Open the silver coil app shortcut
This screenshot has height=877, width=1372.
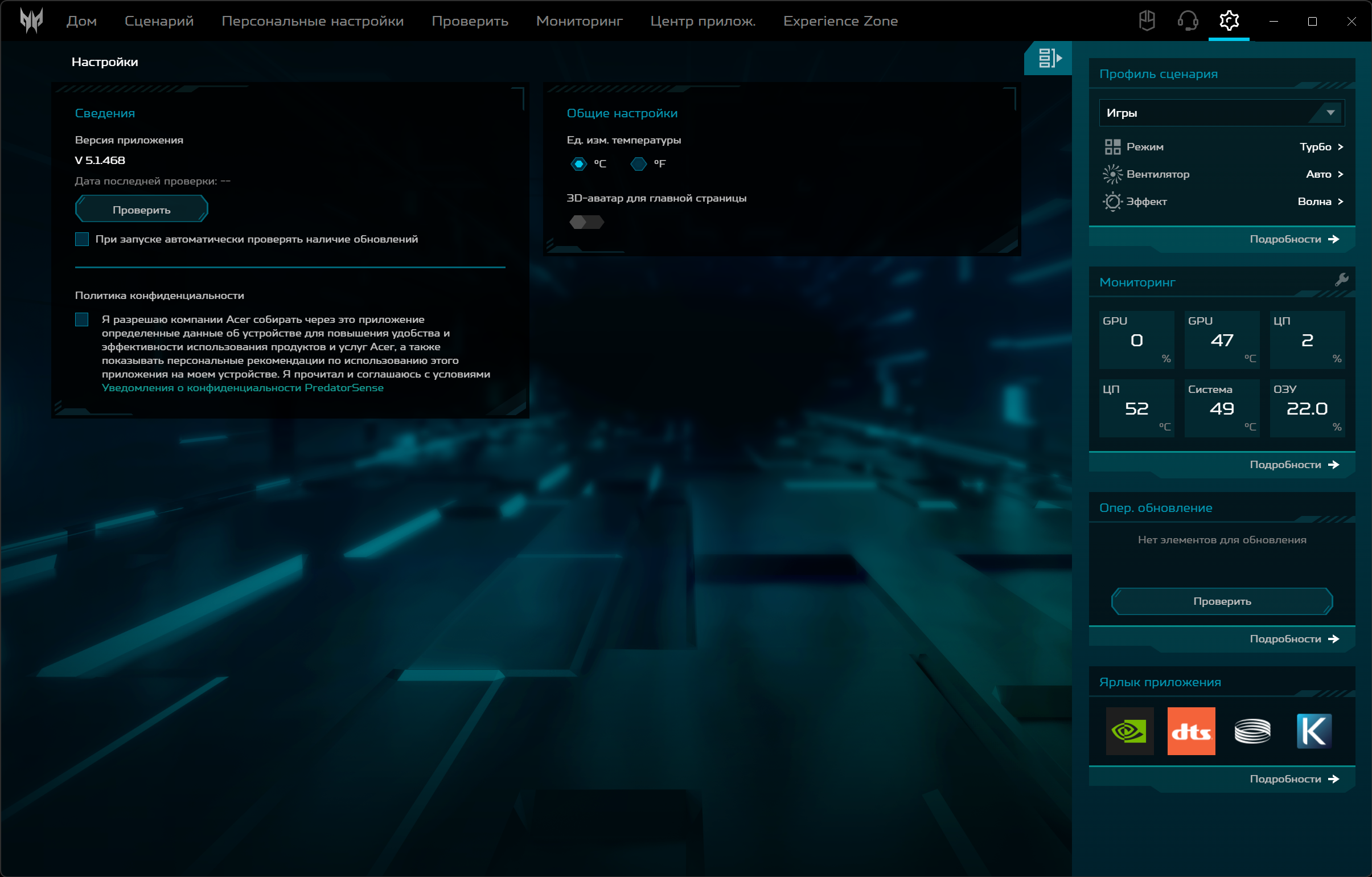point(1252,731)
